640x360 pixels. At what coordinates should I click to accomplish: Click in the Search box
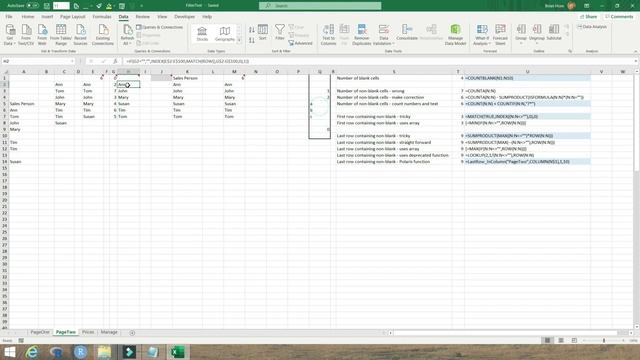pos(320,6)
